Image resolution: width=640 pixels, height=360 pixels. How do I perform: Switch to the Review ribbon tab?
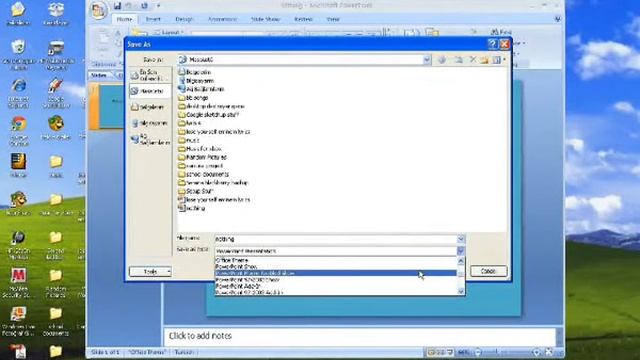pyautogui.click(x=303, y=19)
